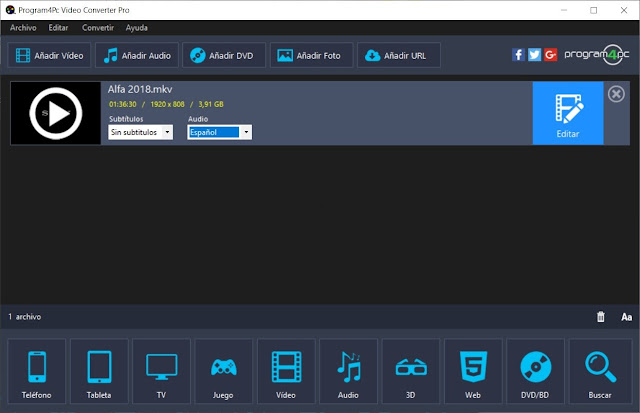This screenshot has width=640, height=413.
Task: Expand the Audio language dropdown
Action: (x=220, y=132)
